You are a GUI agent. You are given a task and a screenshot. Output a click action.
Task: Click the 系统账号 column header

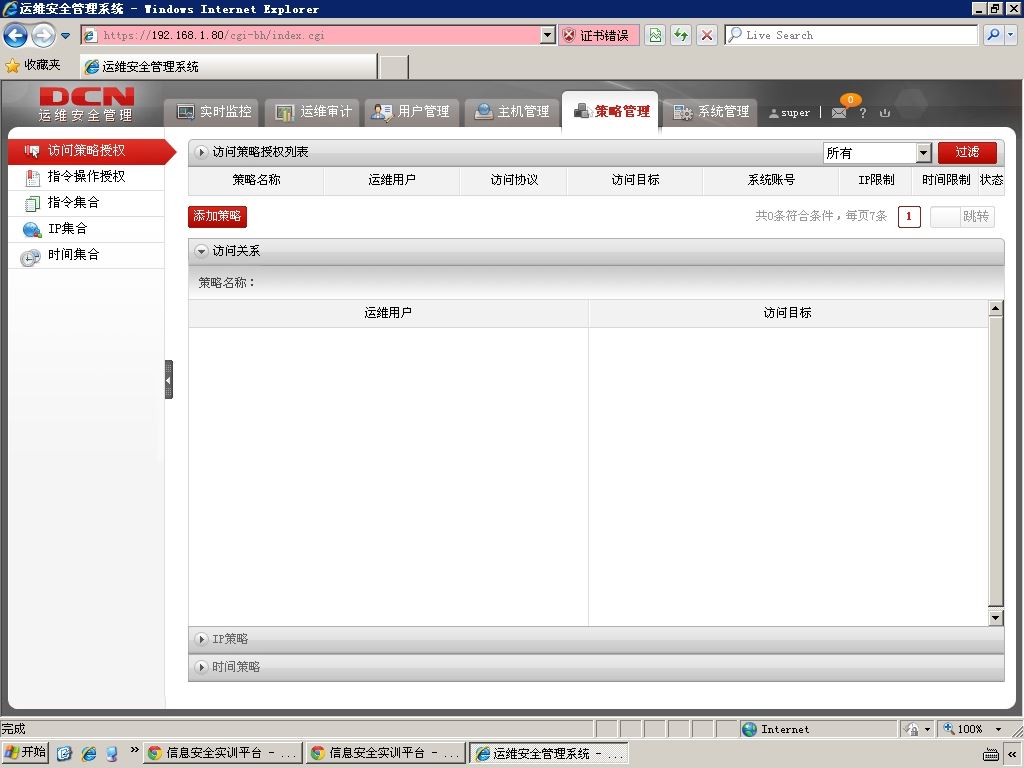(771, 180)
